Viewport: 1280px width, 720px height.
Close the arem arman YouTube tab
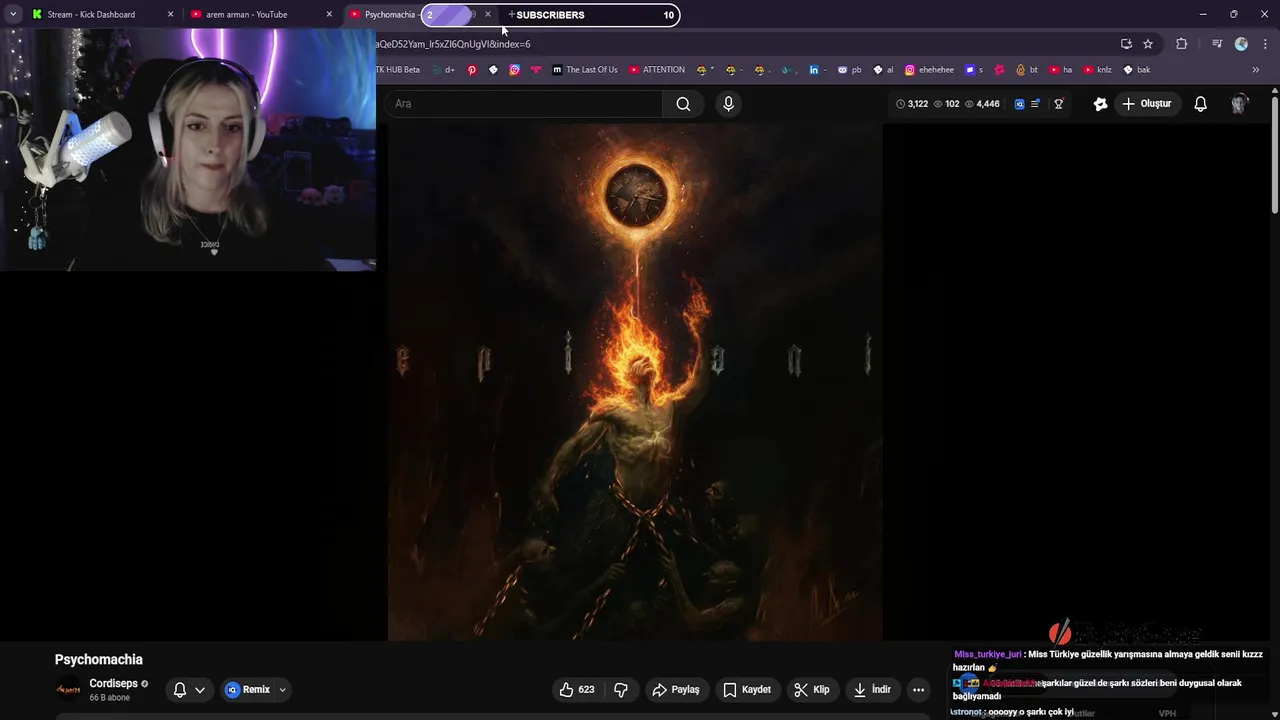click(329, 14)
